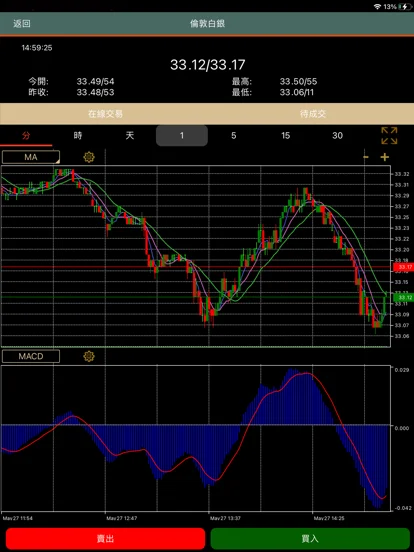Open the MACD indicator dropdown
Image resolution: width=414 pixels, height=552 pixels.
pos(31,356)
